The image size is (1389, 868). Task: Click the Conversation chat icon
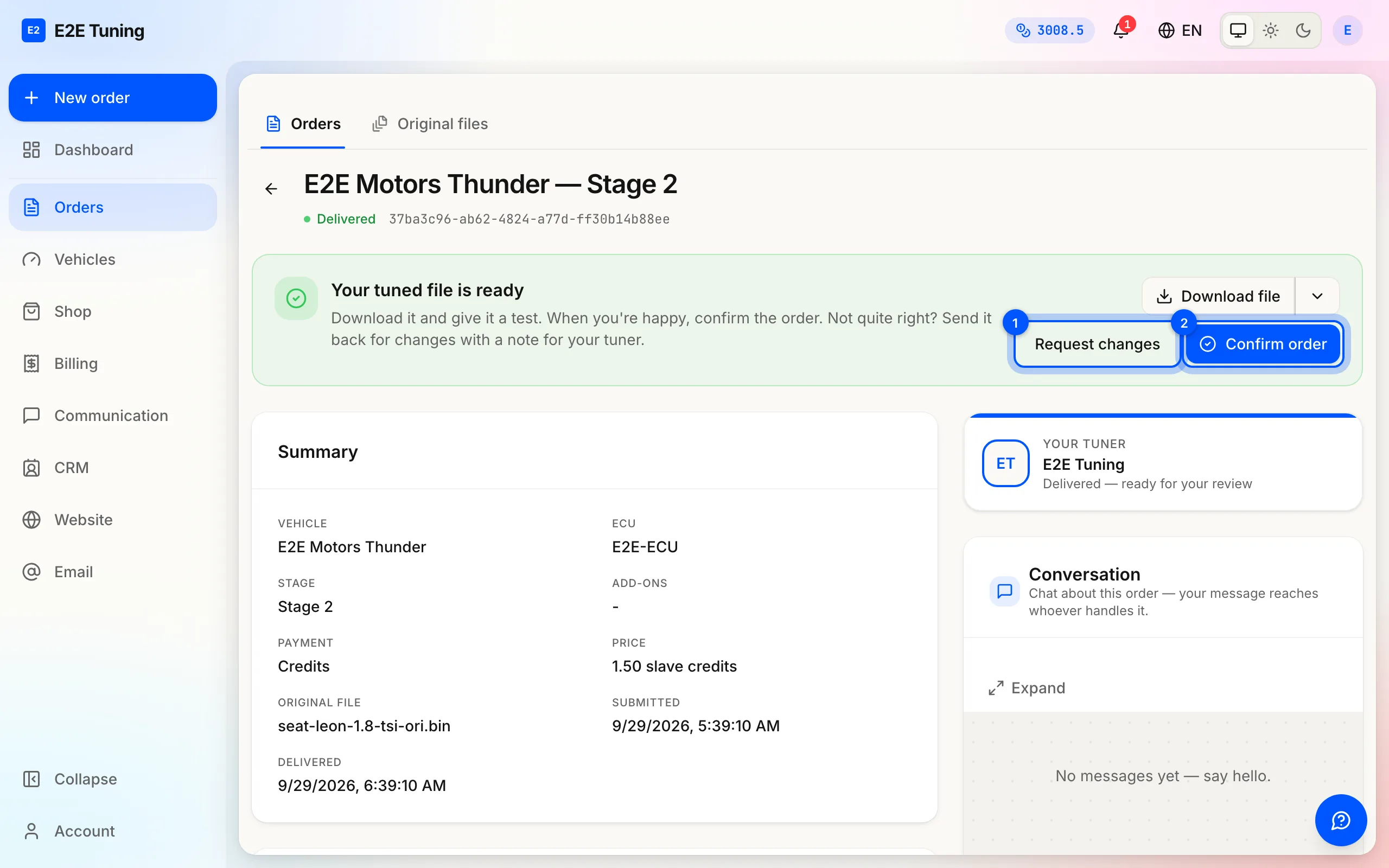click(x=1005, y=591)
